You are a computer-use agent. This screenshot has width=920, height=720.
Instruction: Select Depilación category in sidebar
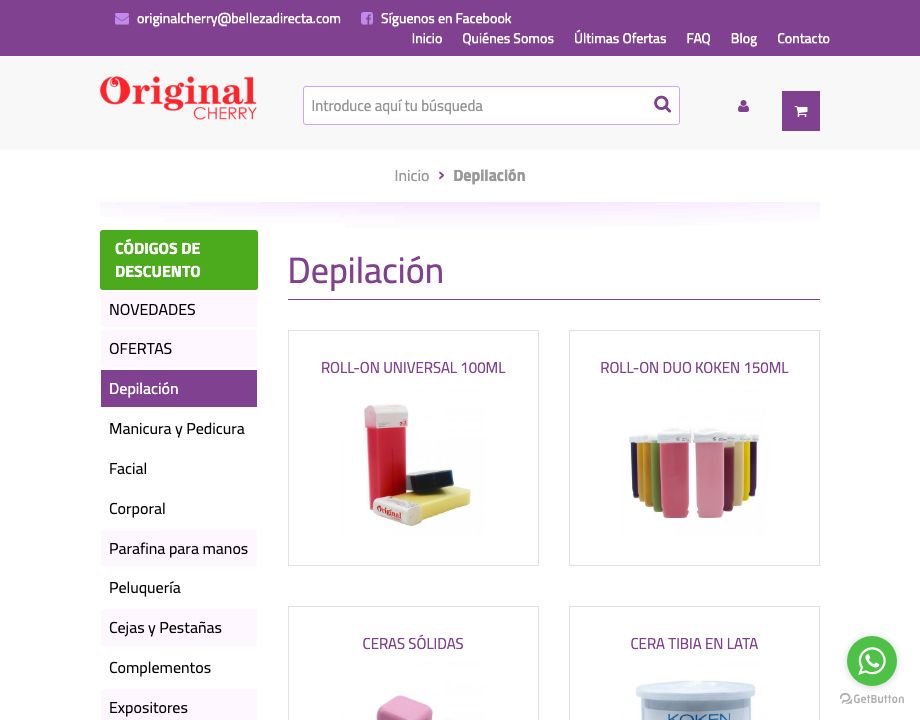pyautogui.click(x=179, y=388)
